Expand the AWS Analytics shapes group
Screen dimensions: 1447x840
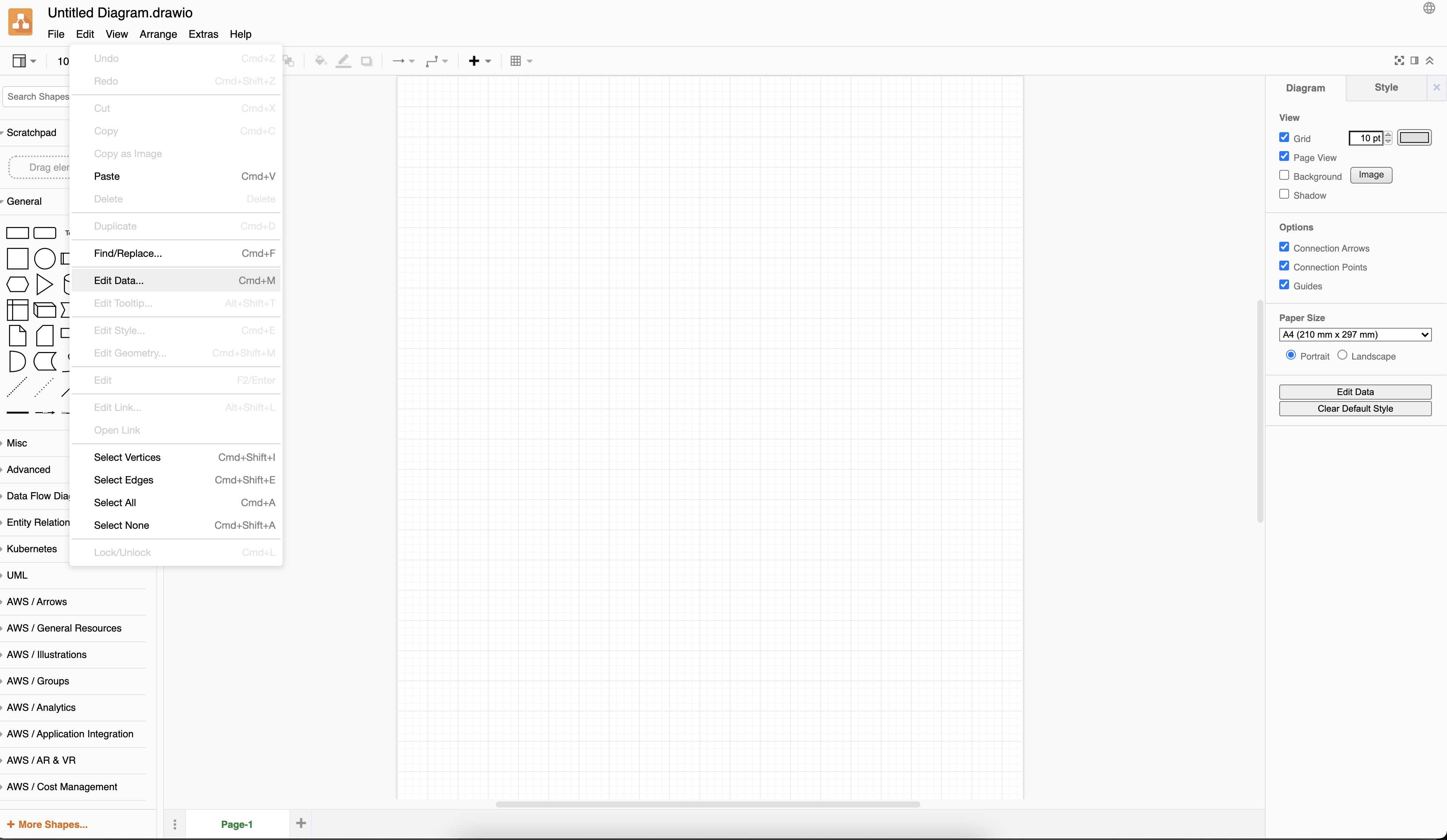pyautogui.click(x=41, y=707)
